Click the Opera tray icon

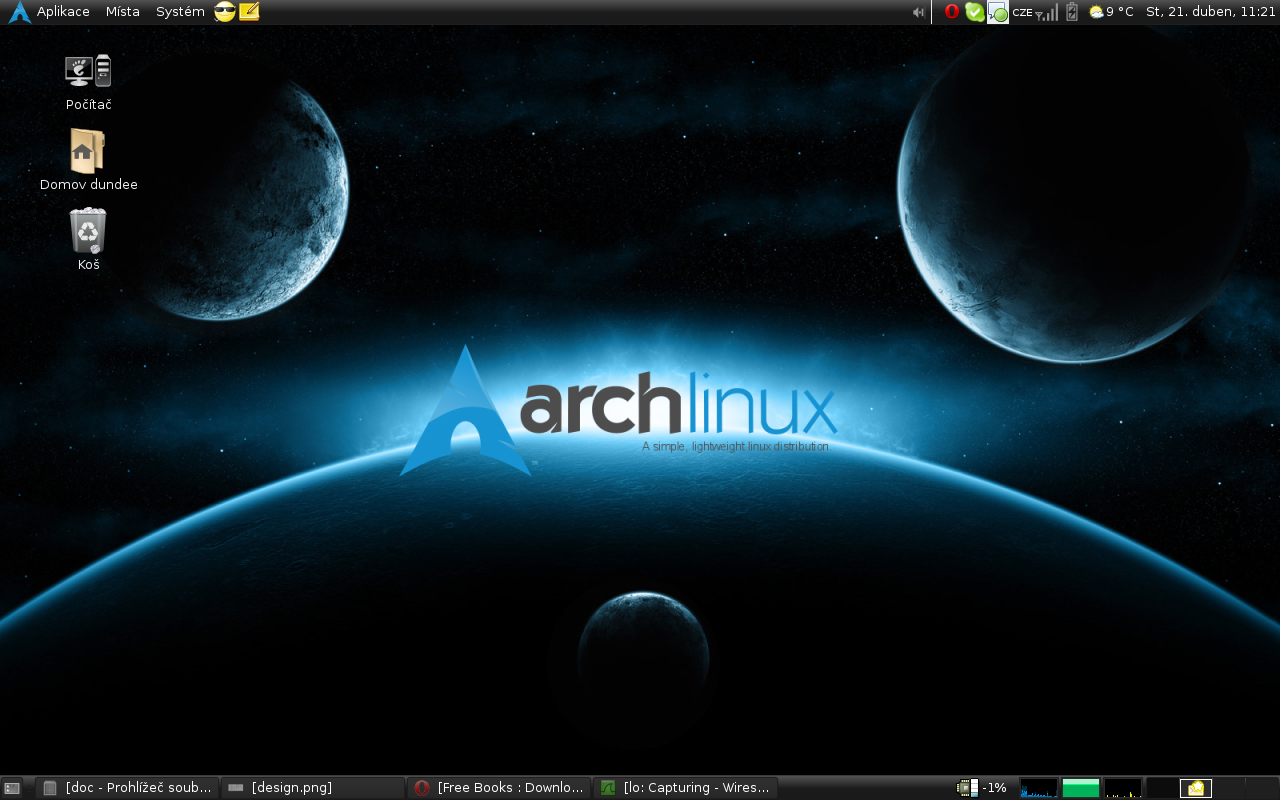952,12
